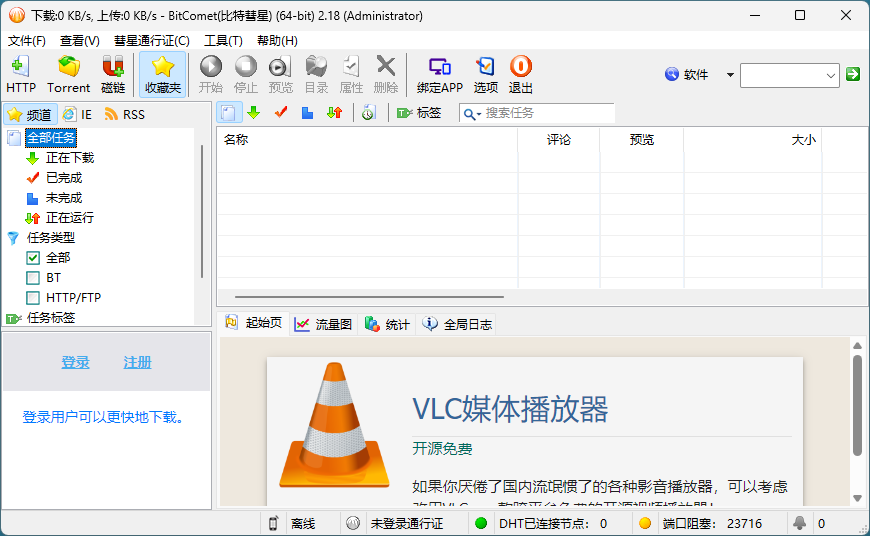
Task: Open search task filter dropdown magnifier
Action: [472, 114]
